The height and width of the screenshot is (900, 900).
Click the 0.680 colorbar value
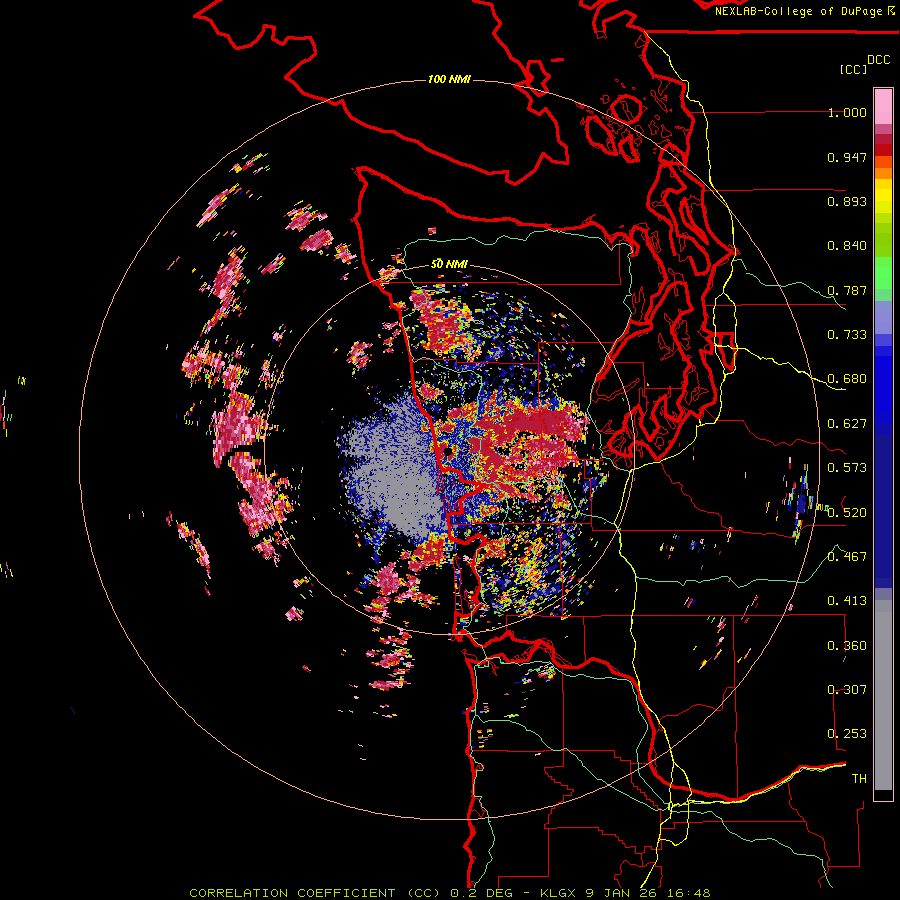[x=847, y=379]
